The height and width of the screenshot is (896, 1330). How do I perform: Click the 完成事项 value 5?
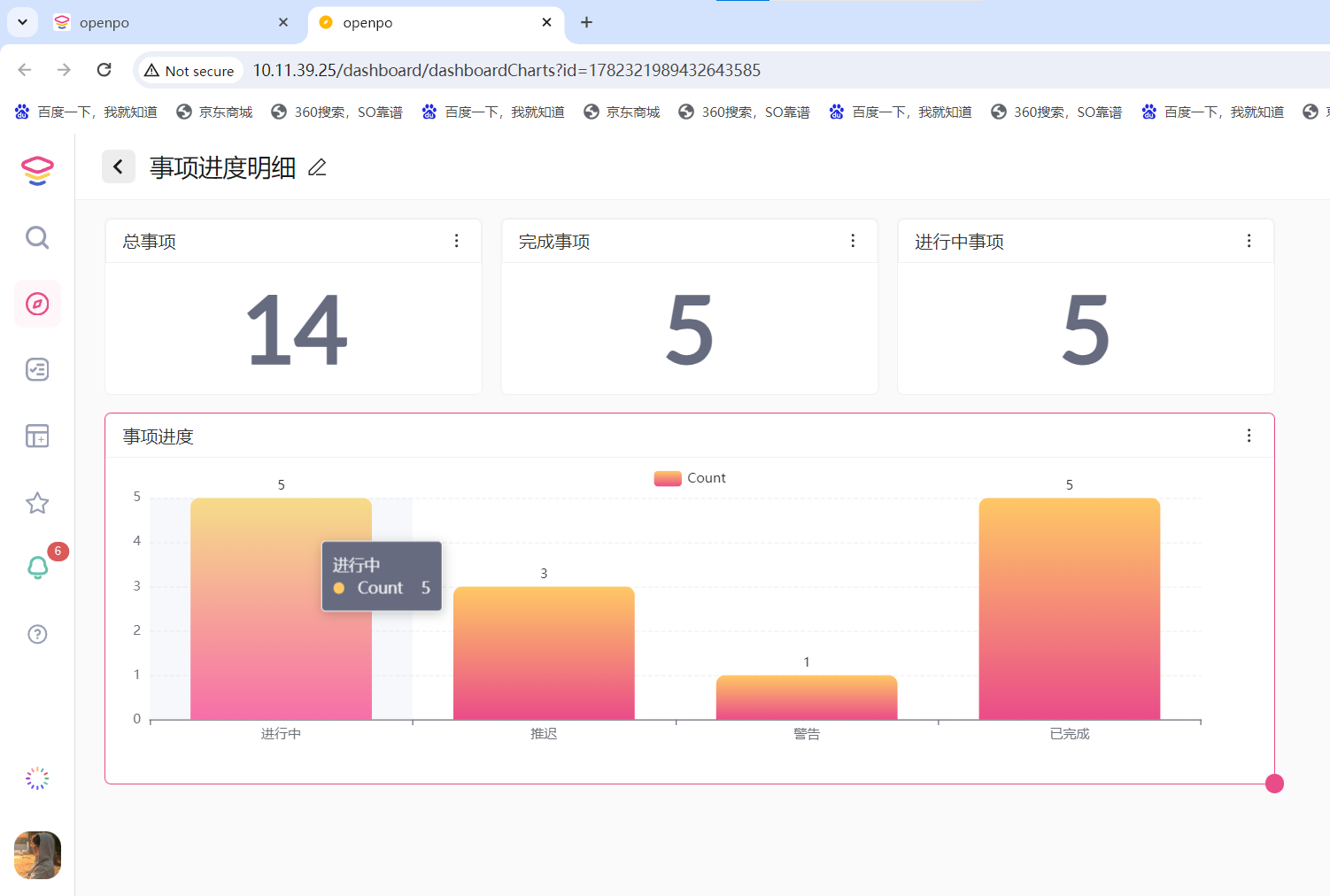tap(690, 330)
